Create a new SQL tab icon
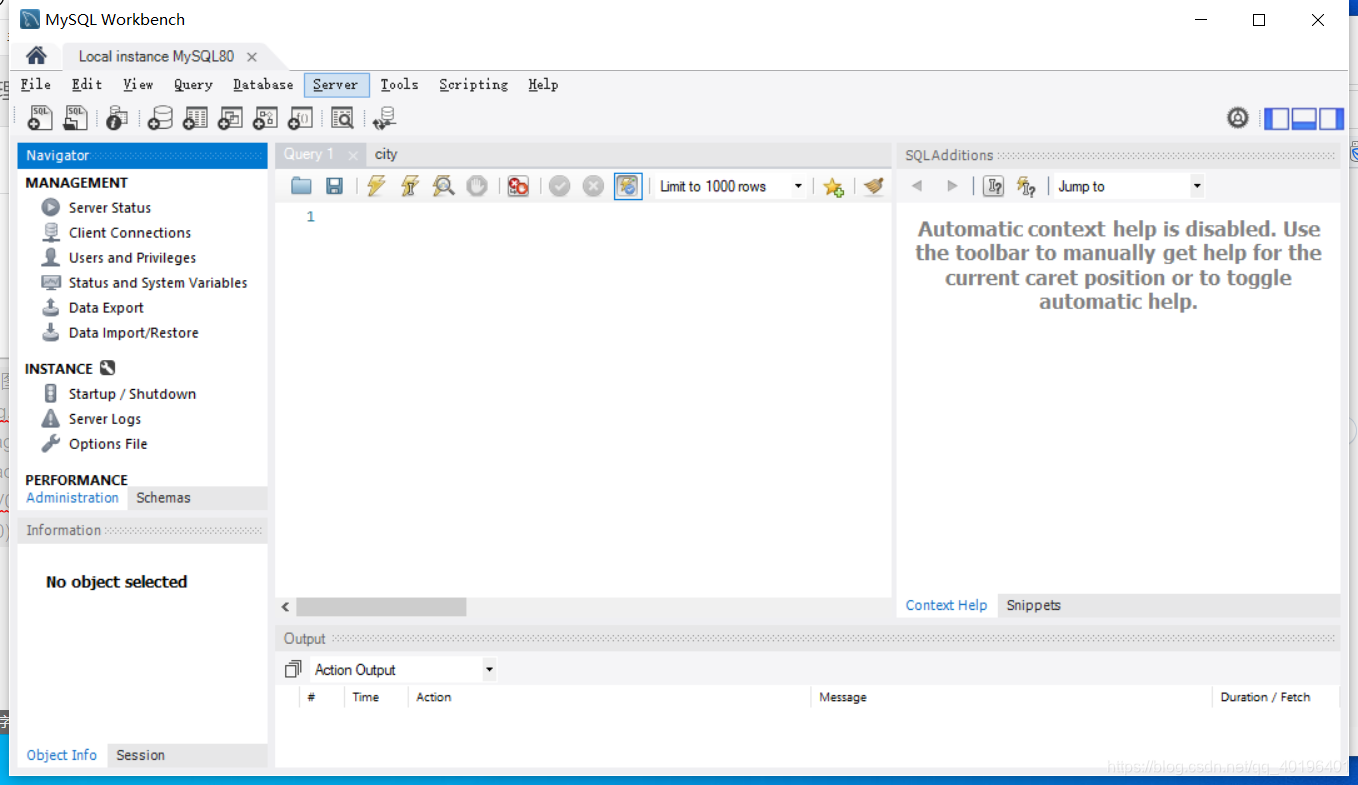This screenshot has width=1358, height=785. point(40,118)
